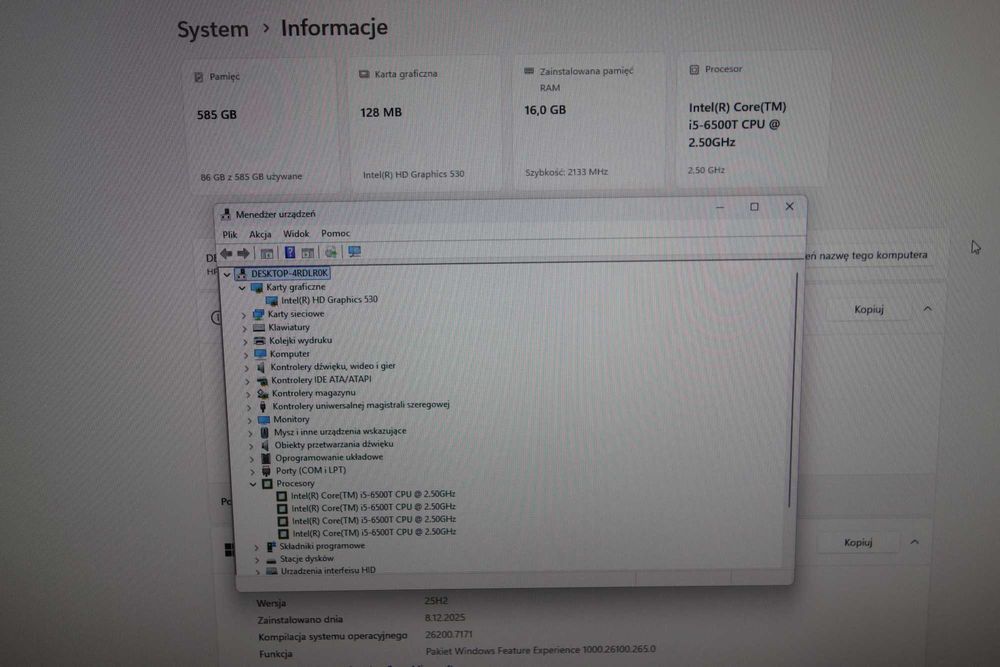Click the Procesor Intel Core i5-6500T card
Viewport: 1000px width, 667px height.
[x=753, y=119]
